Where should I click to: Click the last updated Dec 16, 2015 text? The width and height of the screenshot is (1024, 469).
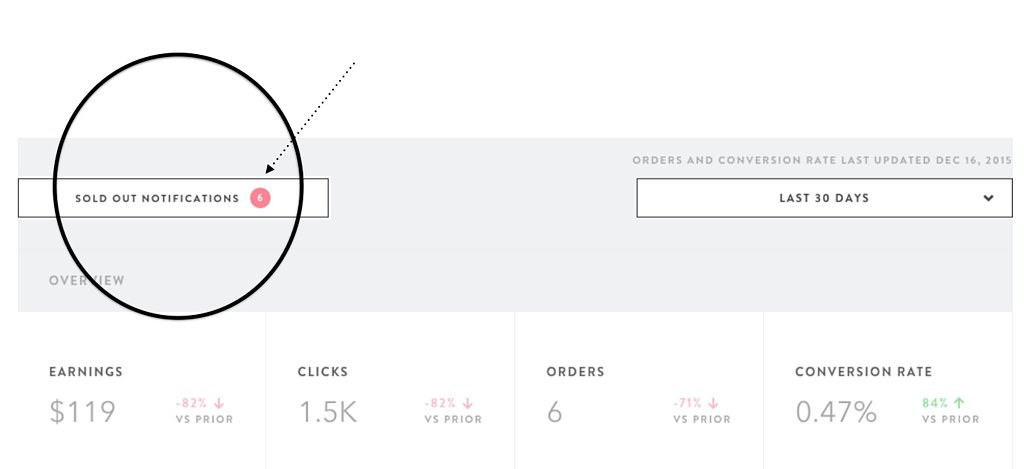point(822,160)
